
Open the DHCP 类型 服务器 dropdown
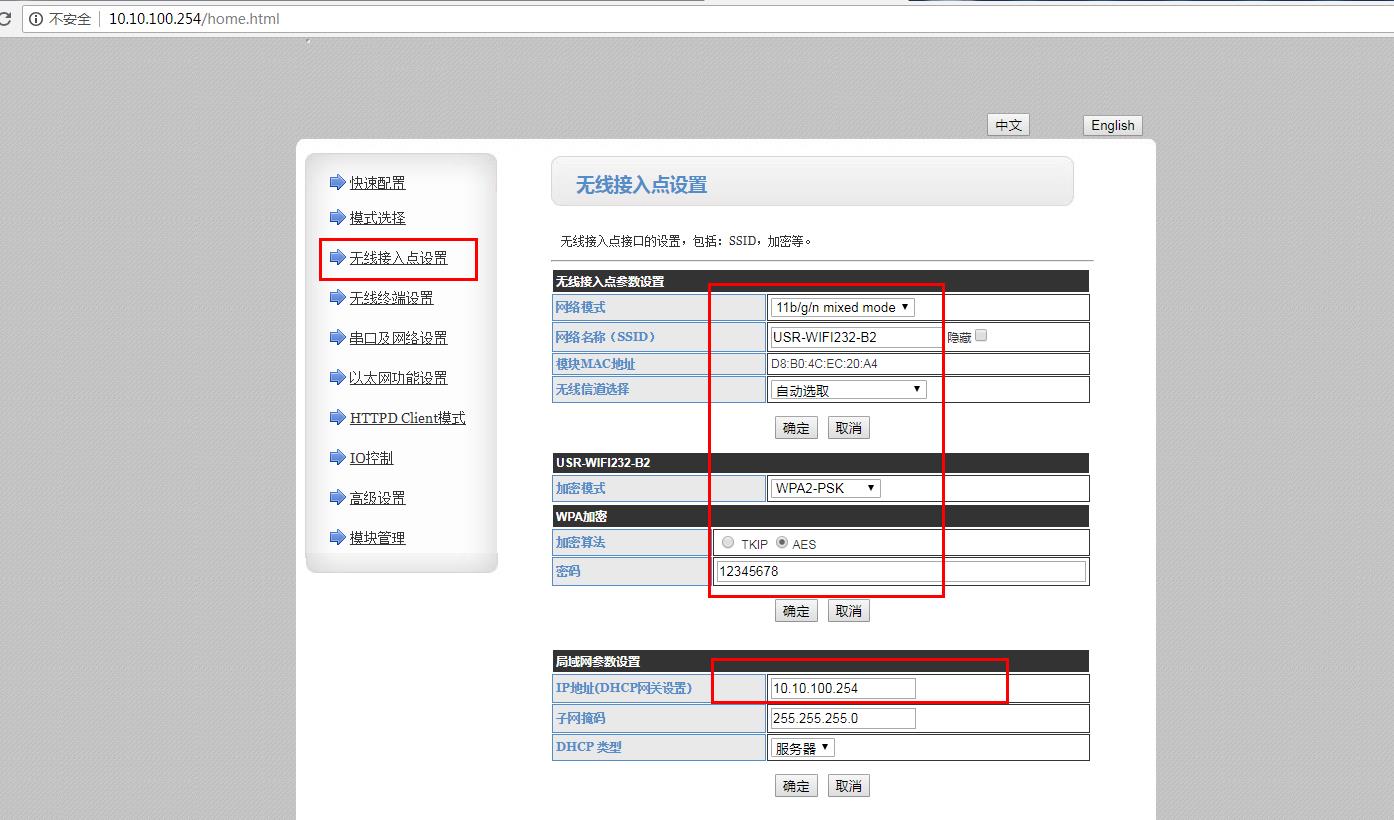(x=802, y=748)
